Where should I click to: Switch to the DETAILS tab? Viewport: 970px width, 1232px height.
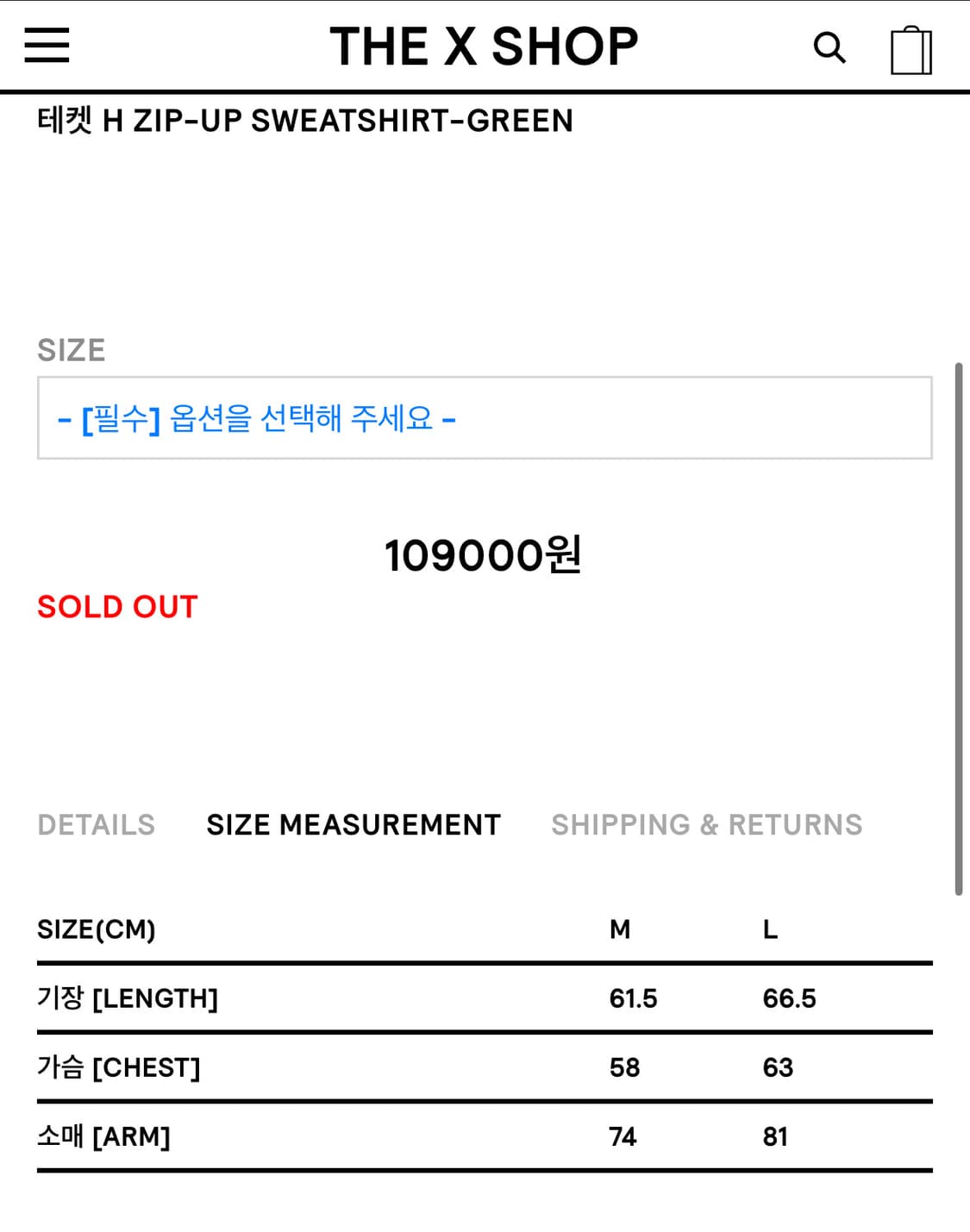(97, 825)
